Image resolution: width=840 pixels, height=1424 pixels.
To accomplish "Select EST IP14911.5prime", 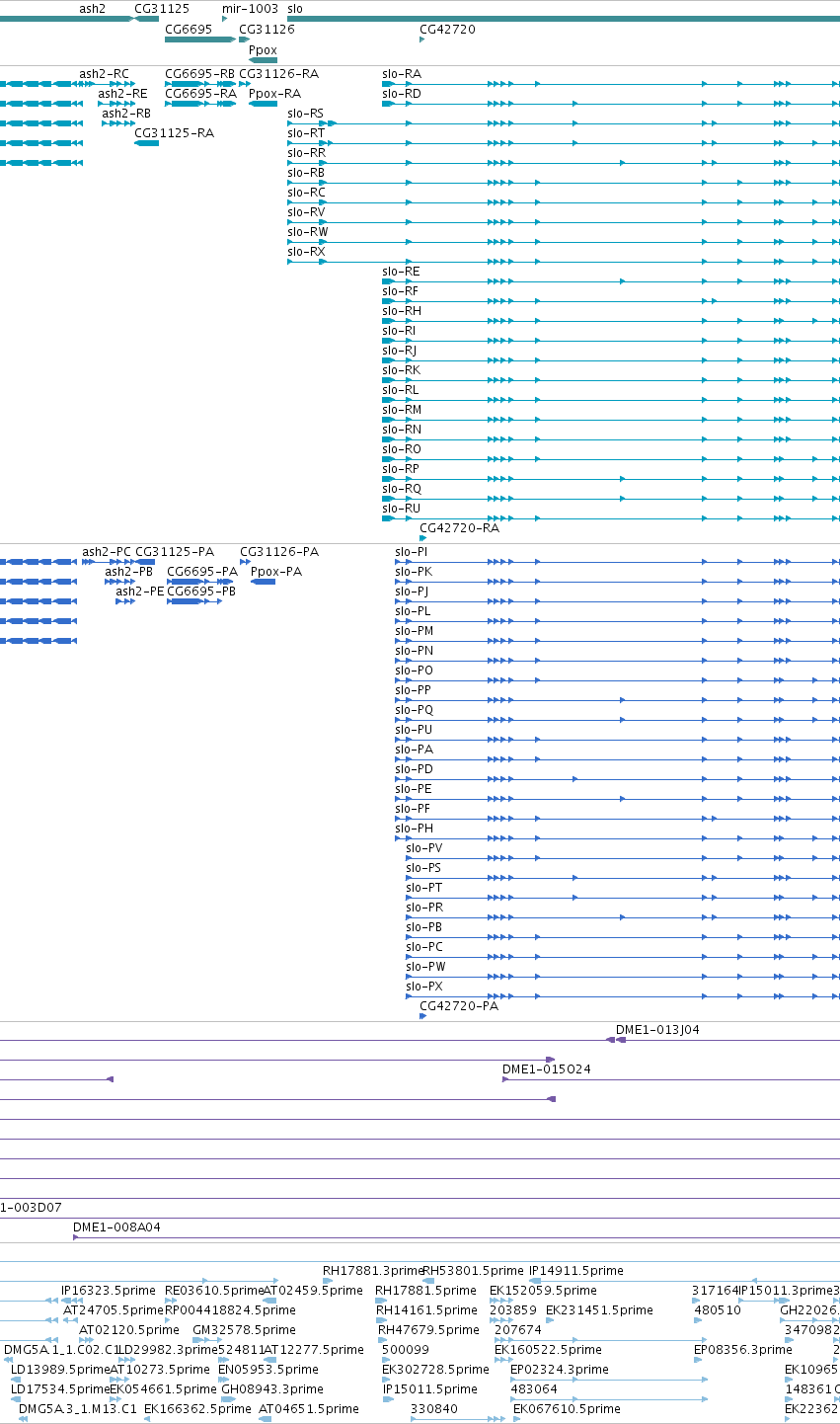I will [x=576, y=1271].
